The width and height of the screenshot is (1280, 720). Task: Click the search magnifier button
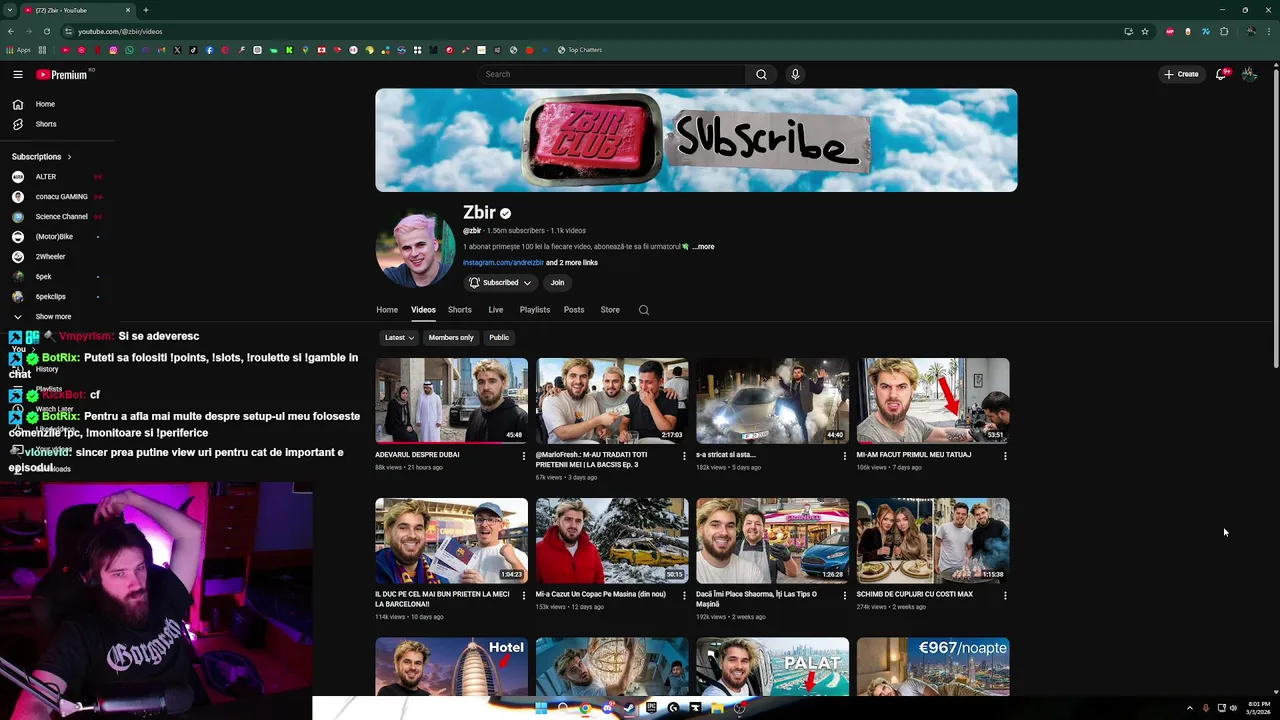[x=761, y=74]
